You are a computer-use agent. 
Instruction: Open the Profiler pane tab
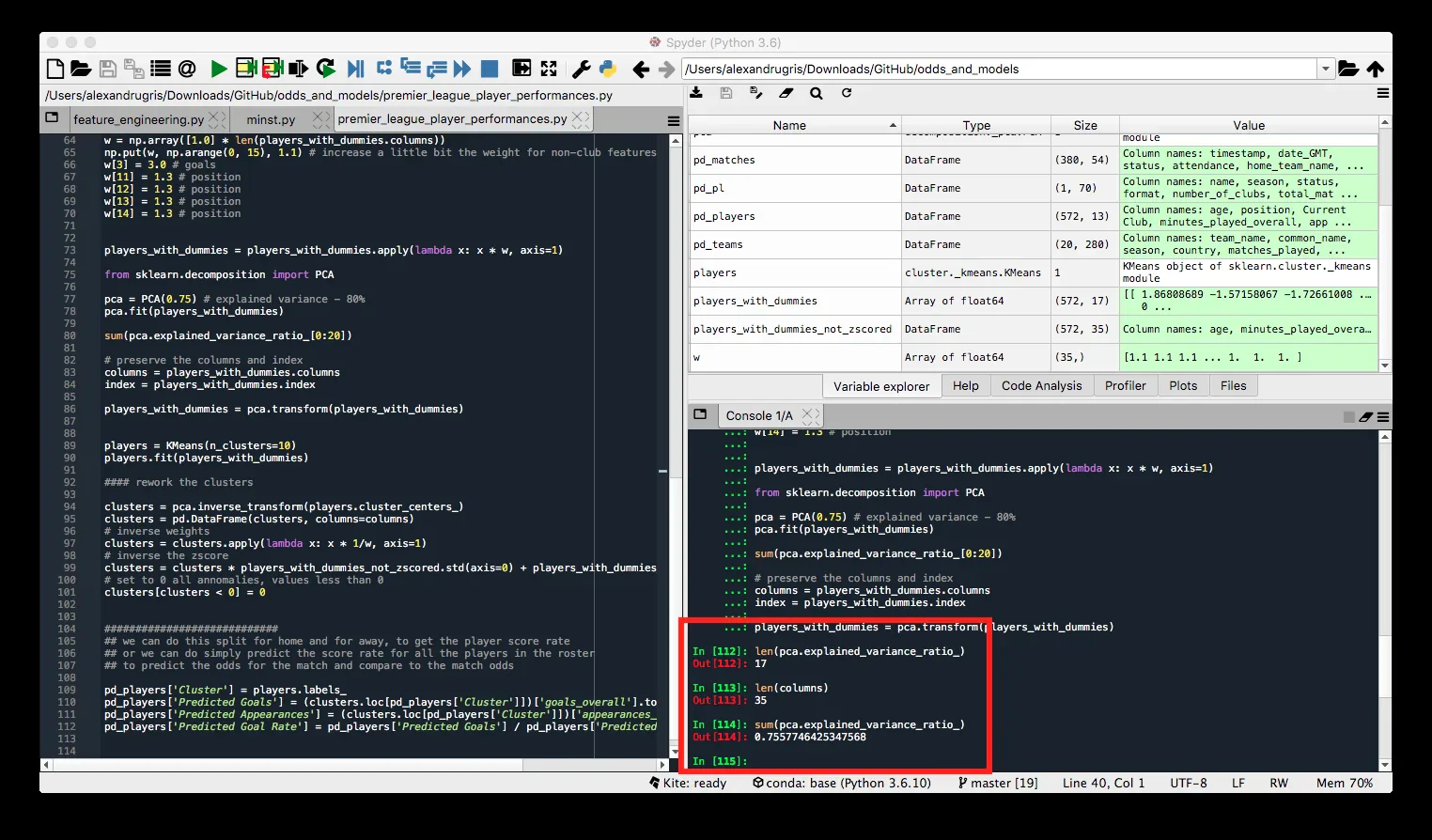1126,385
